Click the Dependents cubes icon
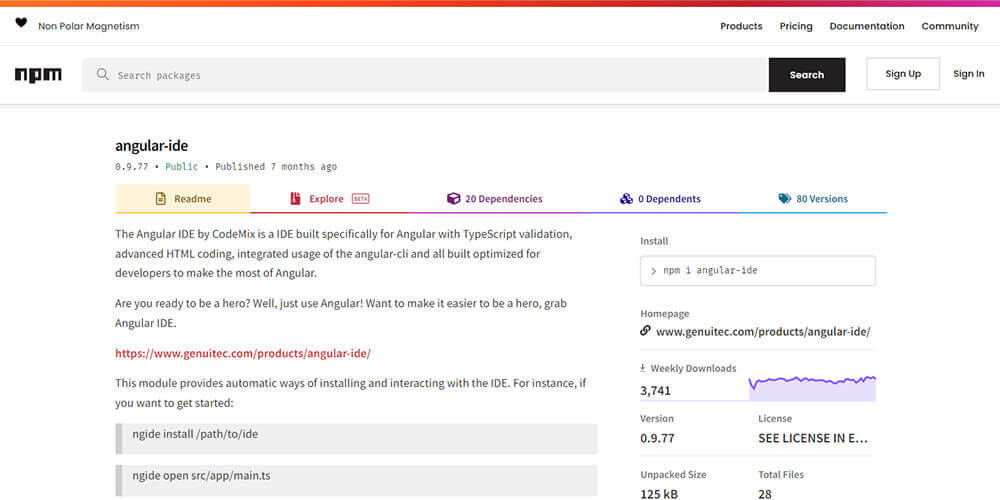 [x=626, y=199]
